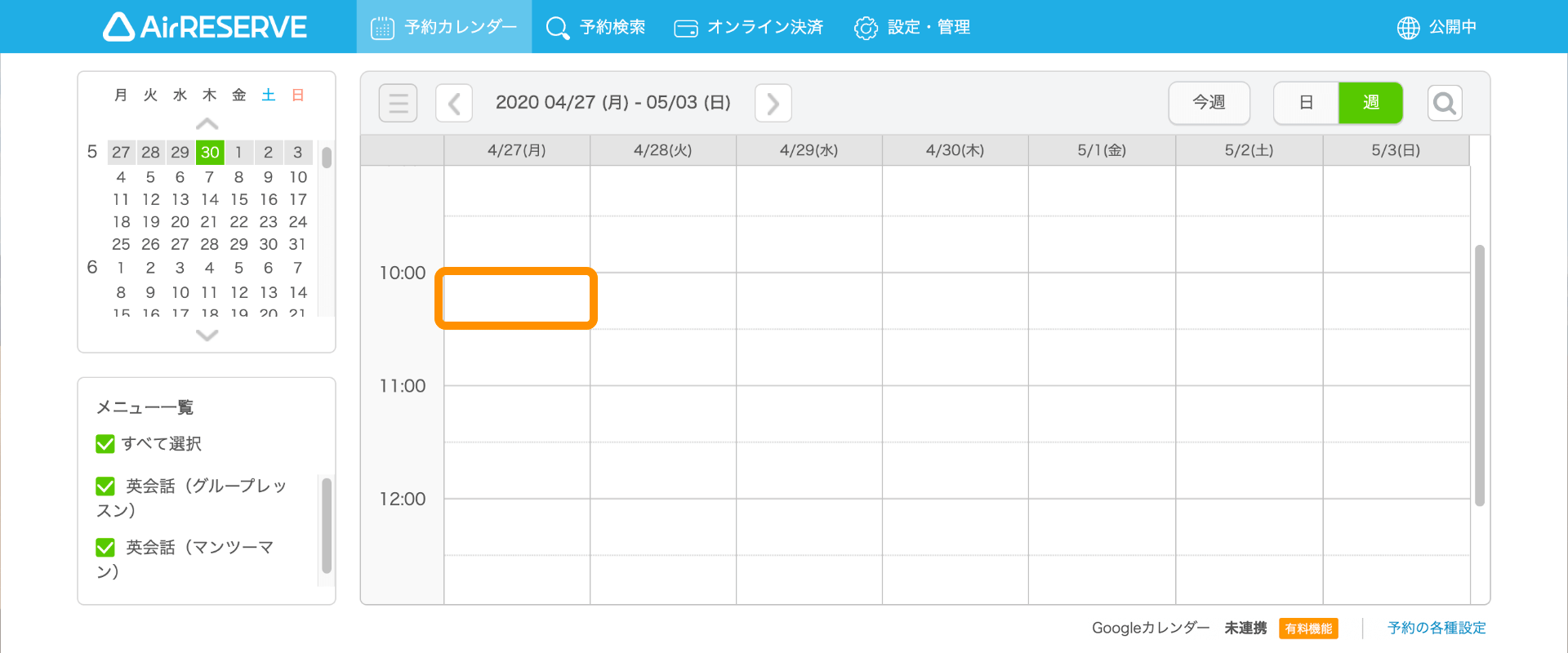Viewport: 1568px width, 653px height.
Task: Click the 有料機能 badge
Action: [x=1308, y=629]
